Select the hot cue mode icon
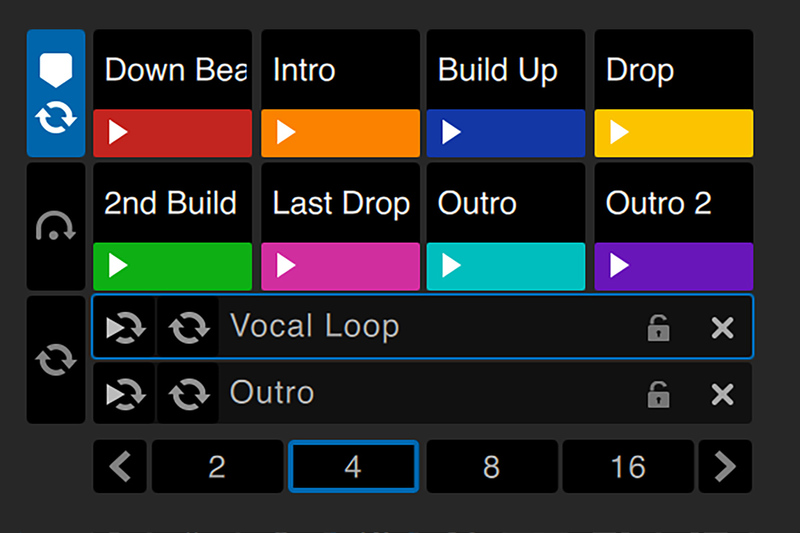Viewport: 800px width, 533px height. [56, 93]
